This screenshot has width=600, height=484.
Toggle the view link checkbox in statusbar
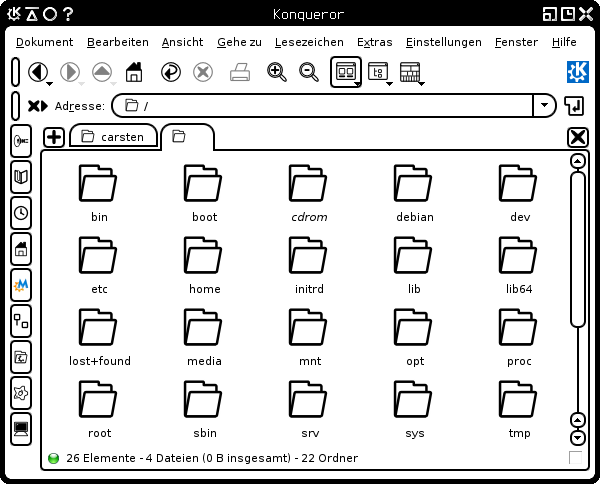coord(575,458)
